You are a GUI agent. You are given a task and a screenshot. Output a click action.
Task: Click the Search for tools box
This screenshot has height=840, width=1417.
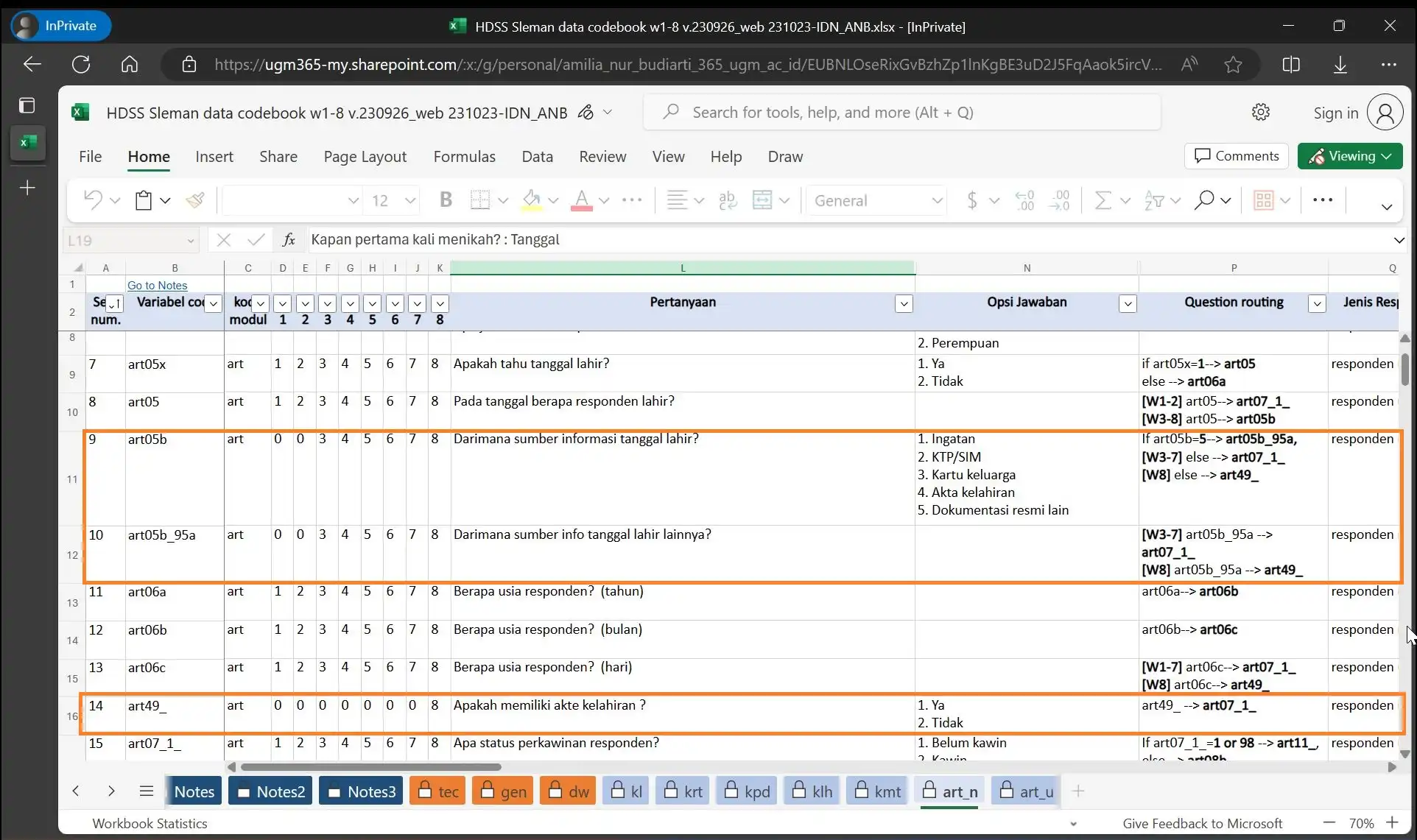click(x=902, y=113)
